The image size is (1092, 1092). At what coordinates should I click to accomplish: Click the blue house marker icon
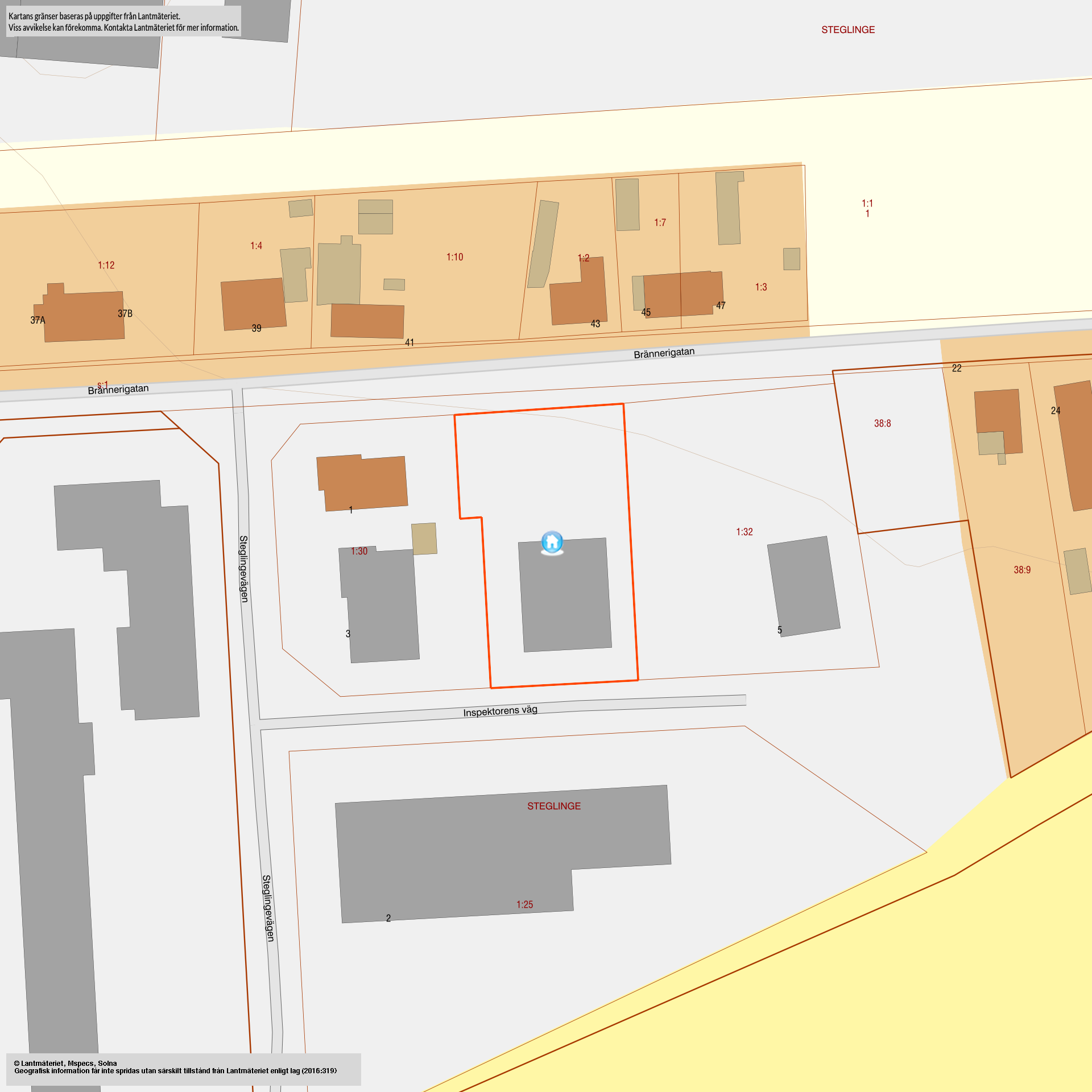pyautogui.click(x=552, y=542)
